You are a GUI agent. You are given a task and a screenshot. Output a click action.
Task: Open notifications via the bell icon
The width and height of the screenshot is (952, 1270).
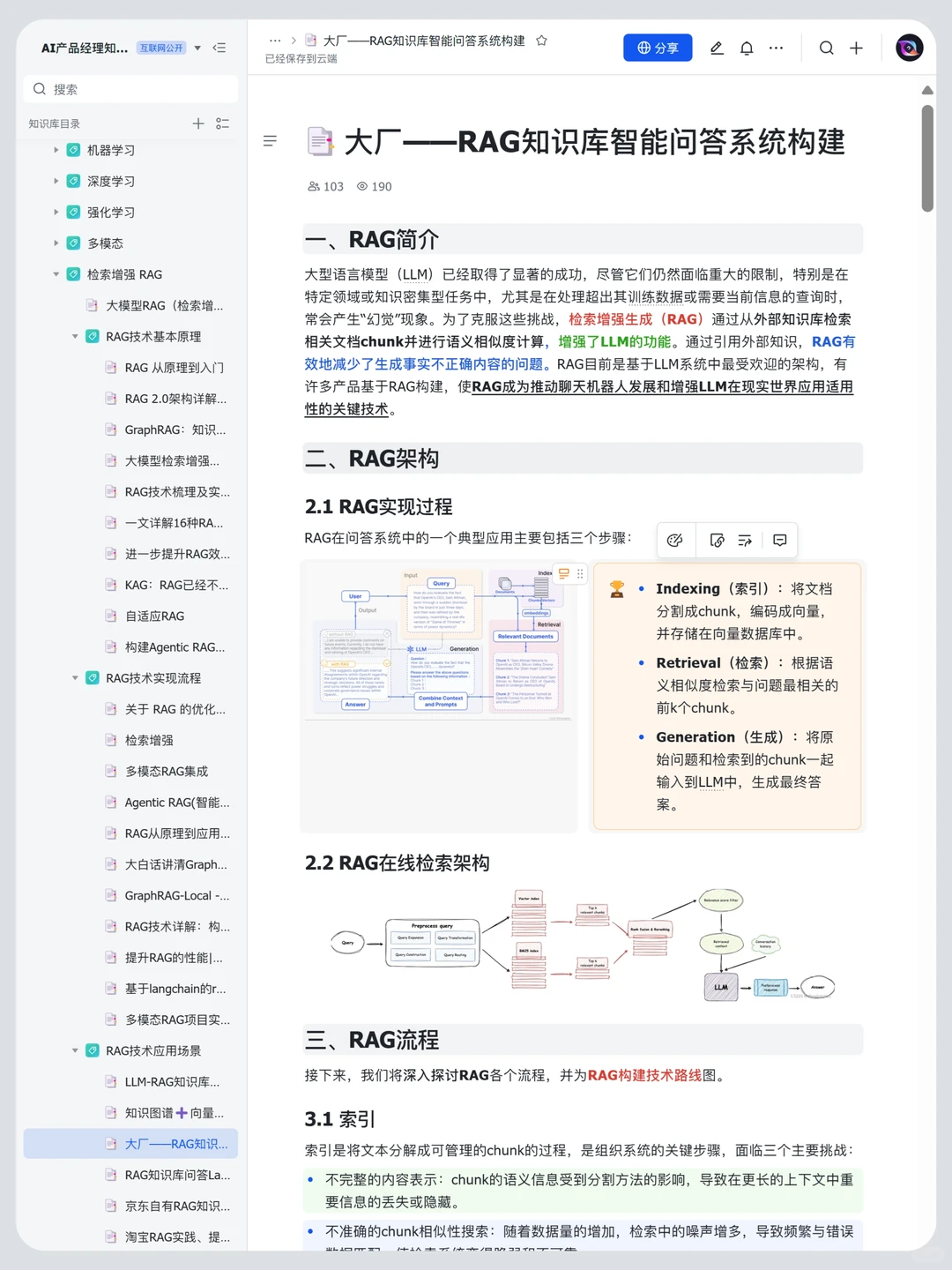(747, 48)
